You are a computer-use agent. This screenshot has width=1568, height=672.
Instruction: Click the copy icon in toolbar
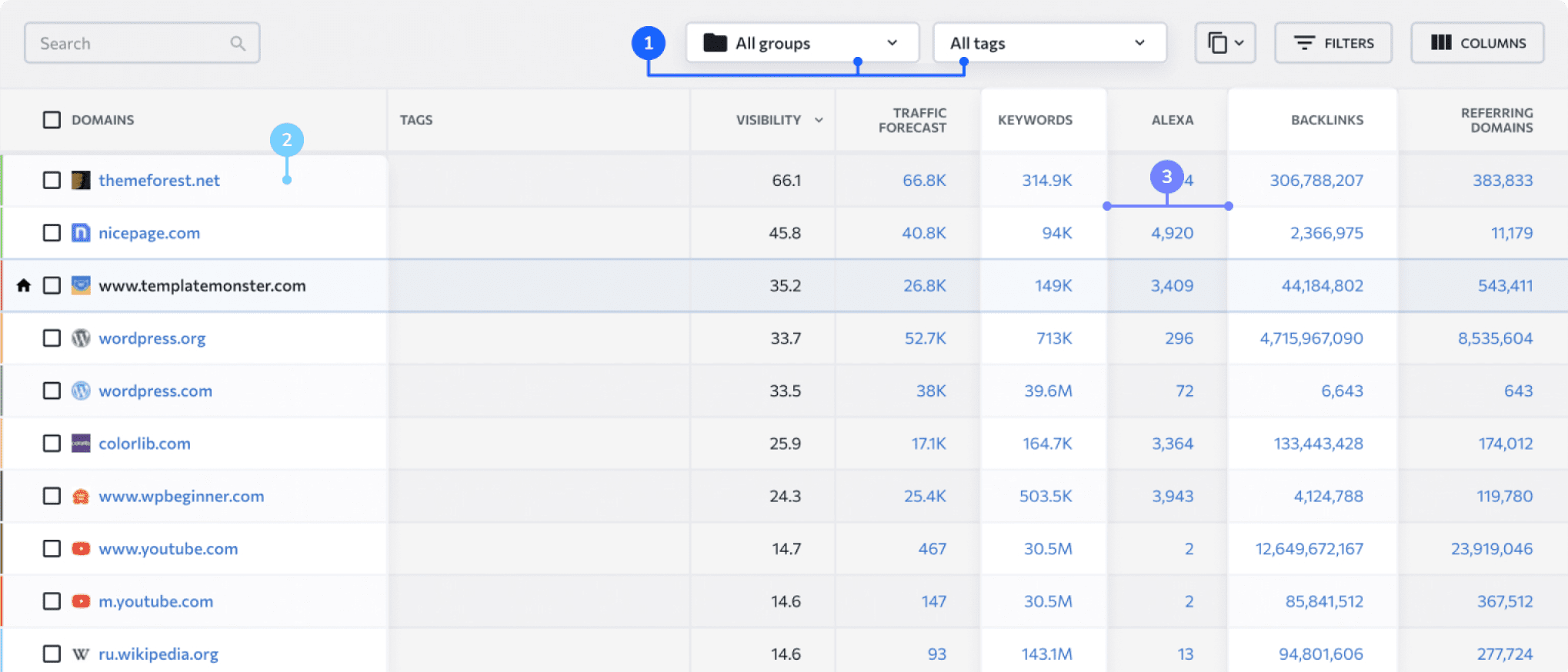(1217, 43)
